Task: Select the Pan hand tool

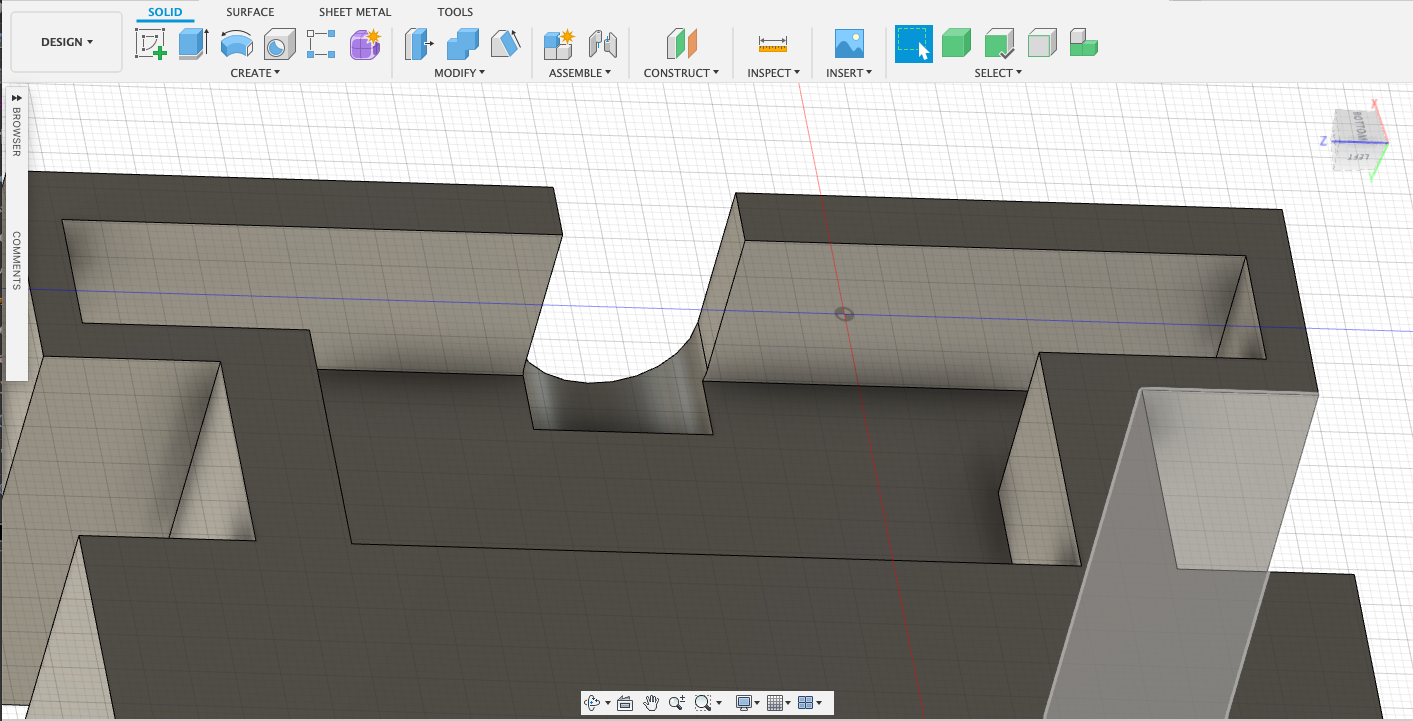Action: [651, 703]
